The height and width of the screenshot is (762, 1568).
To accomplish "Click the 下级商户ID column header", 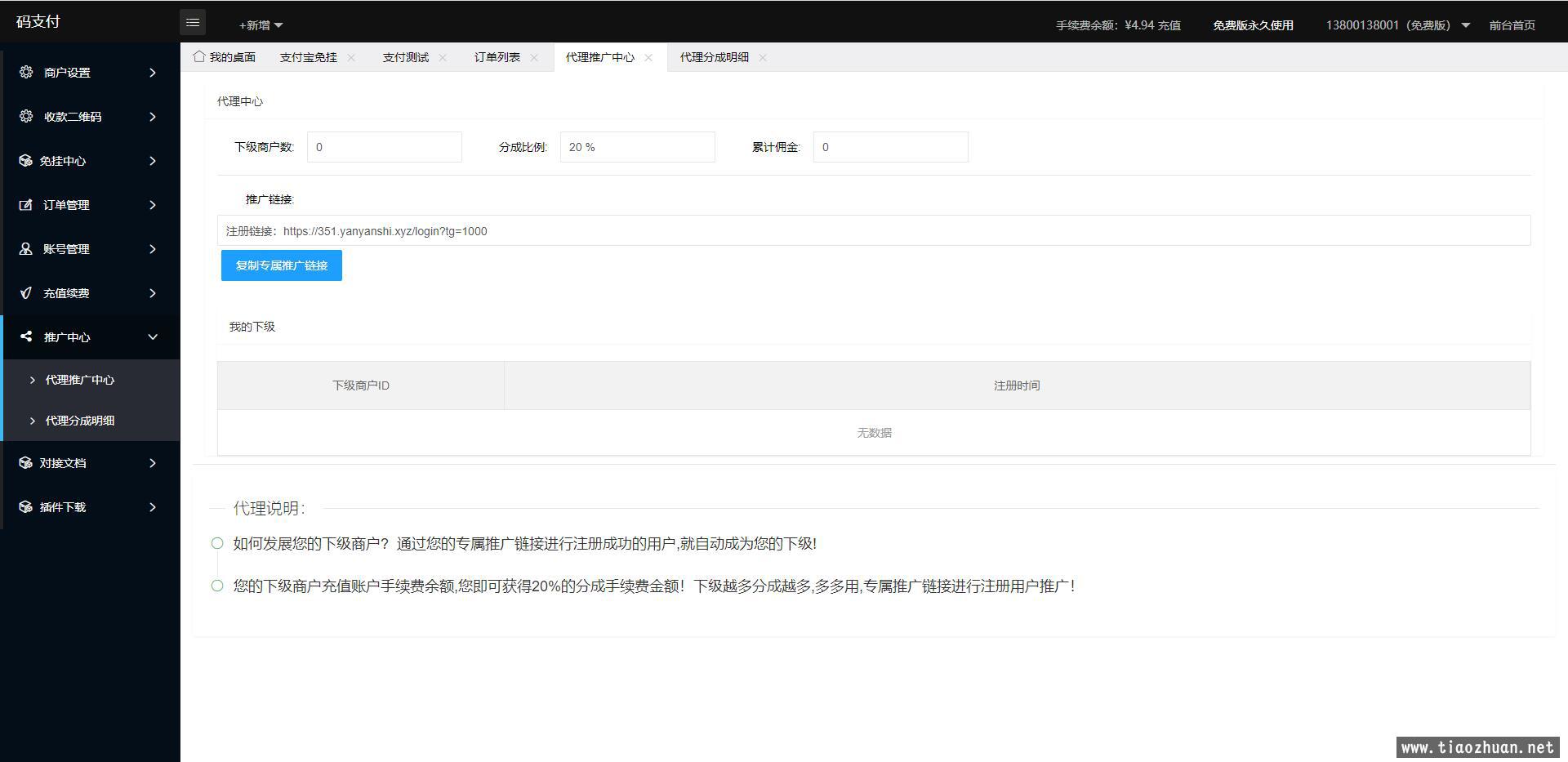I will point(361,385).
